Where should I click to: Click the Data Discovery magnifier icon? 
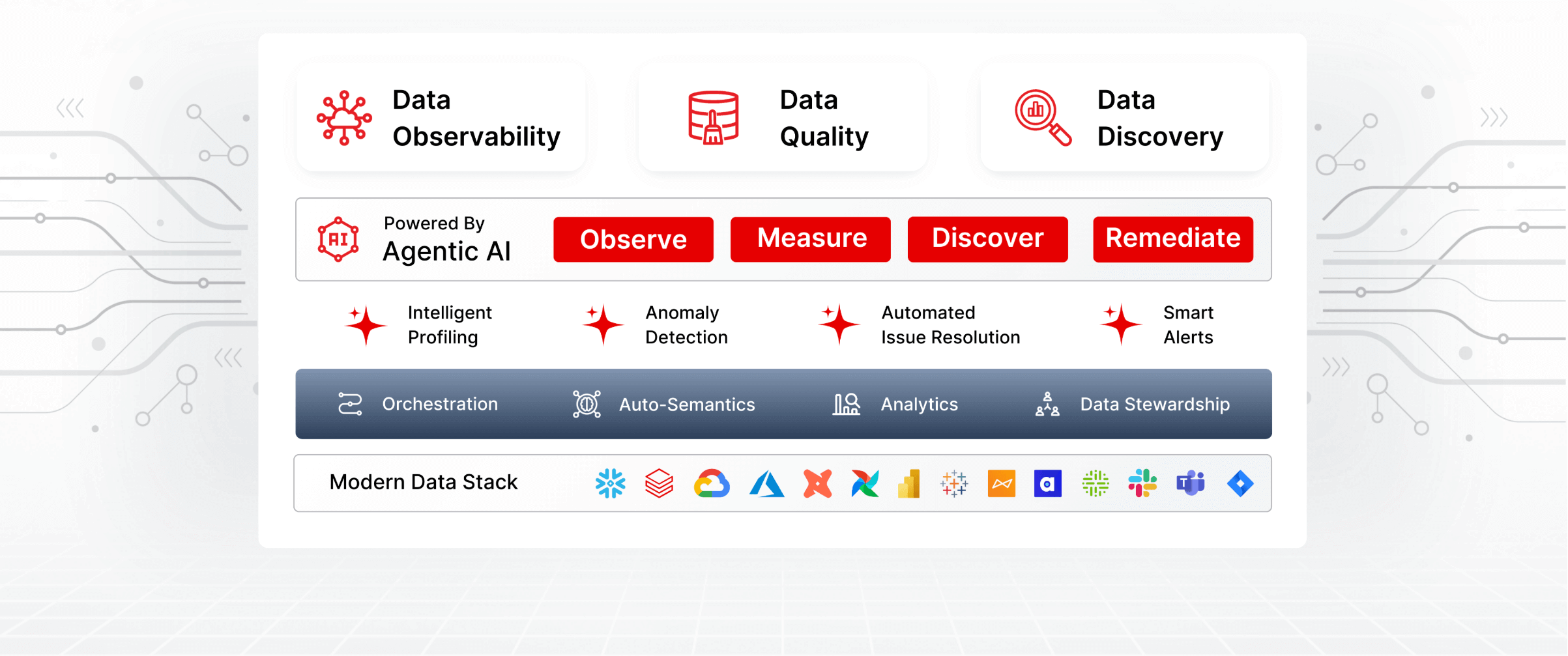1042,117
